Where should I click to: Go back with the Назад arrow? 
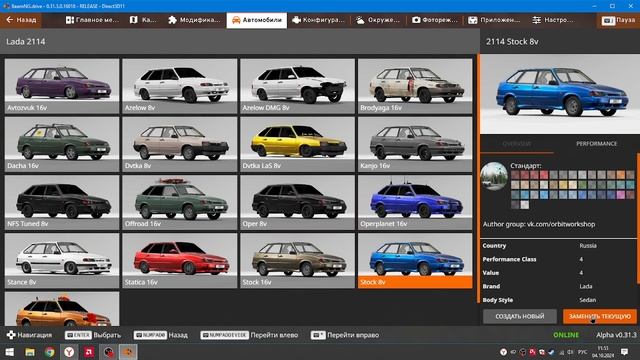coord(21,20)
